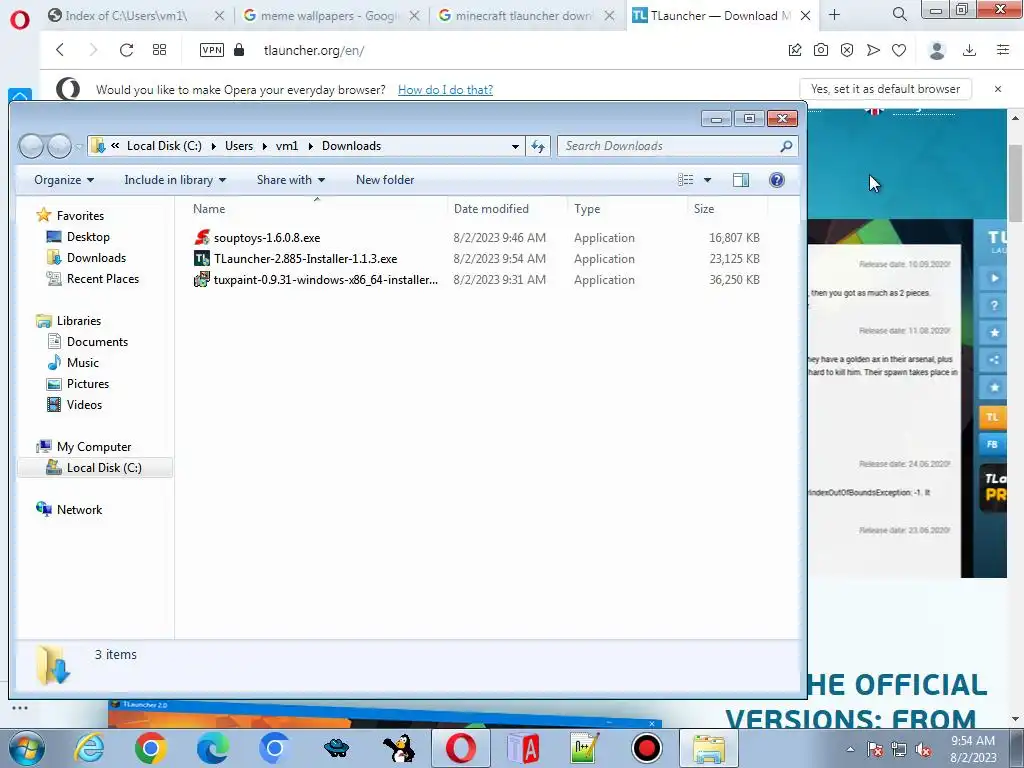1024x768 pixels.
Task: Click 'vm1' in the address breadcrumb
Action: point(287,146)
